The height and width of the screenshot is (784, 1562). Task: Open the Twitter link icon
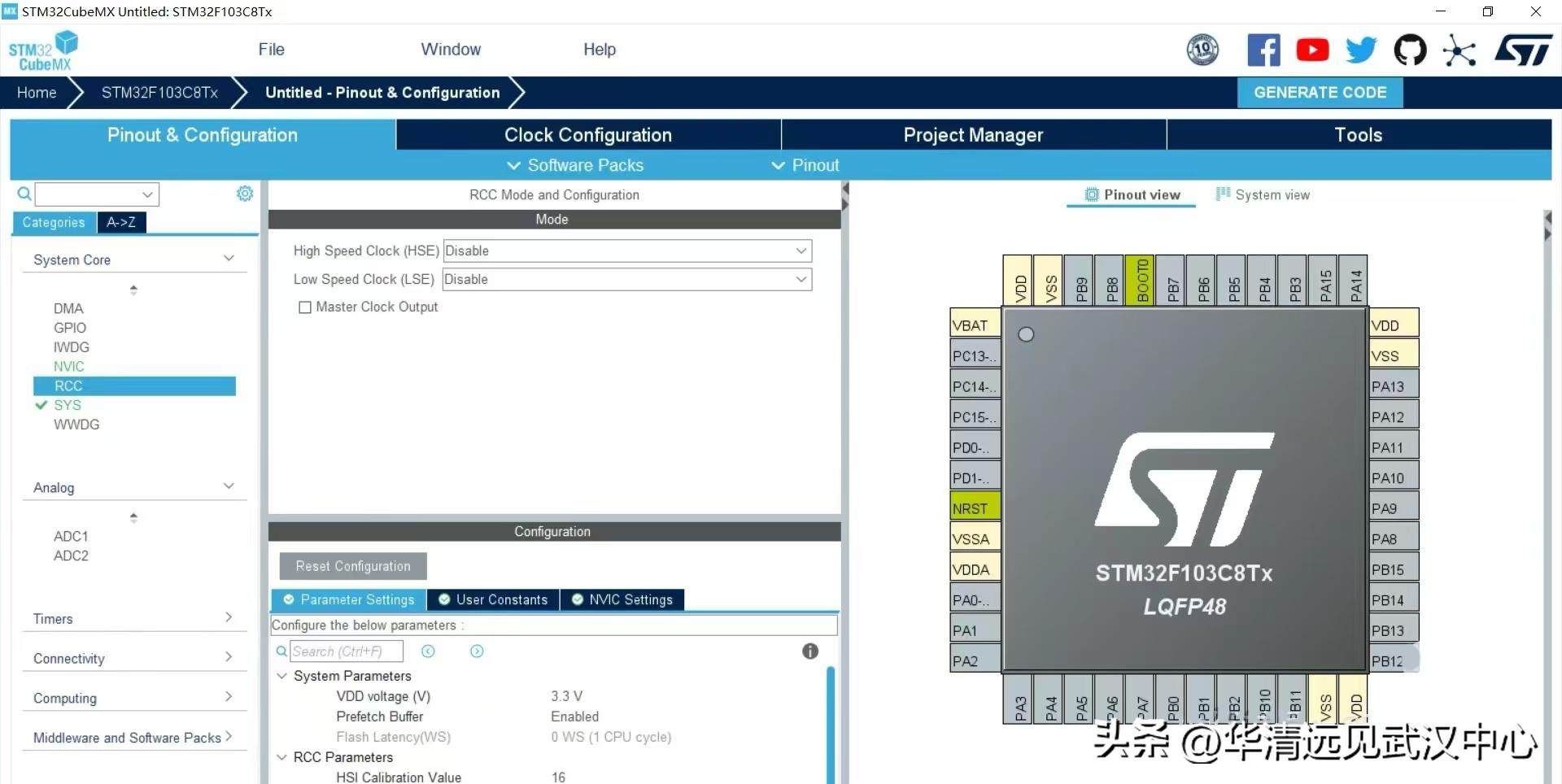pos(1361,50)
